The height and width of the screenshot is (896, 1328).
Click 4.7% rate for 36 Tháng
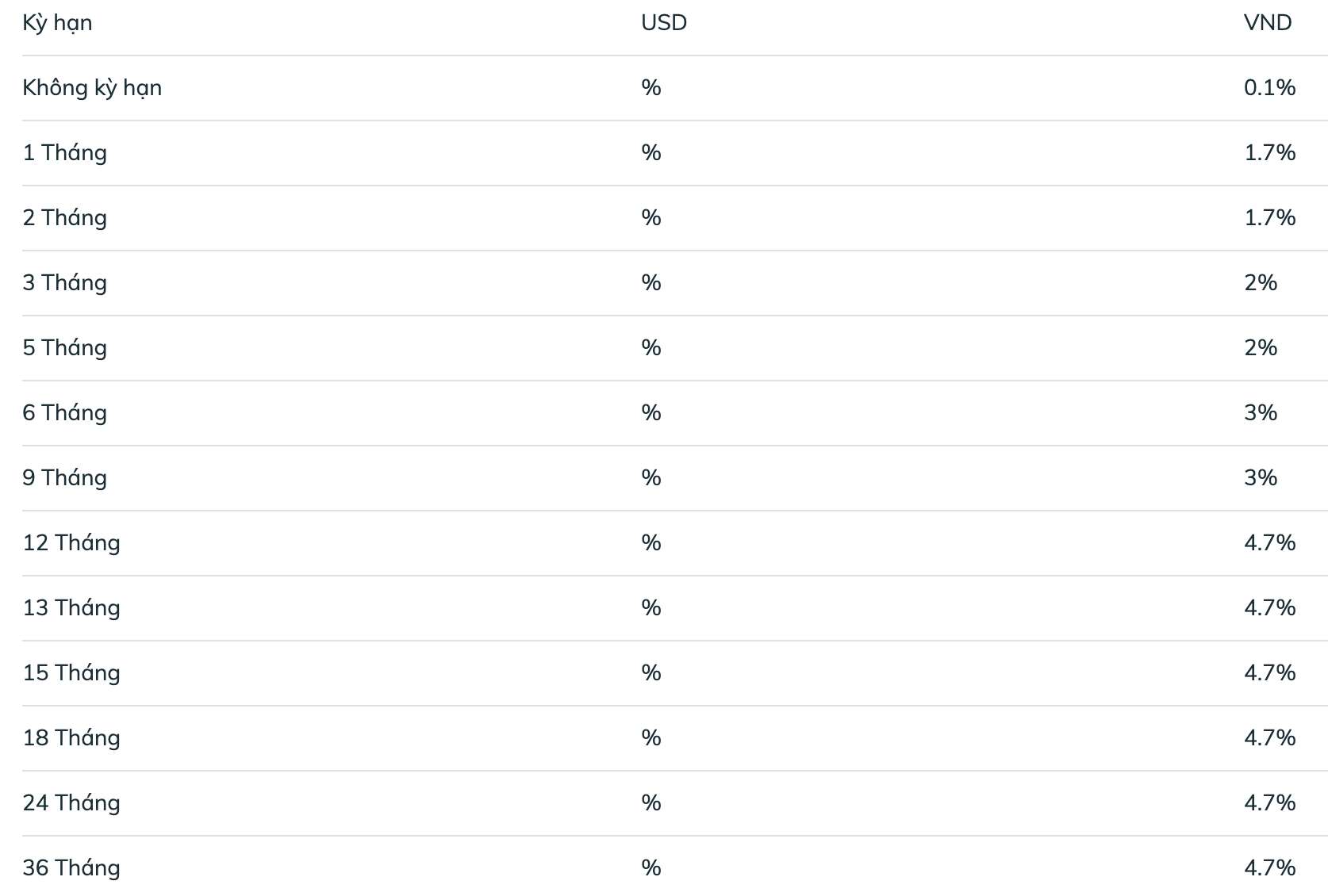point(1269,868)
